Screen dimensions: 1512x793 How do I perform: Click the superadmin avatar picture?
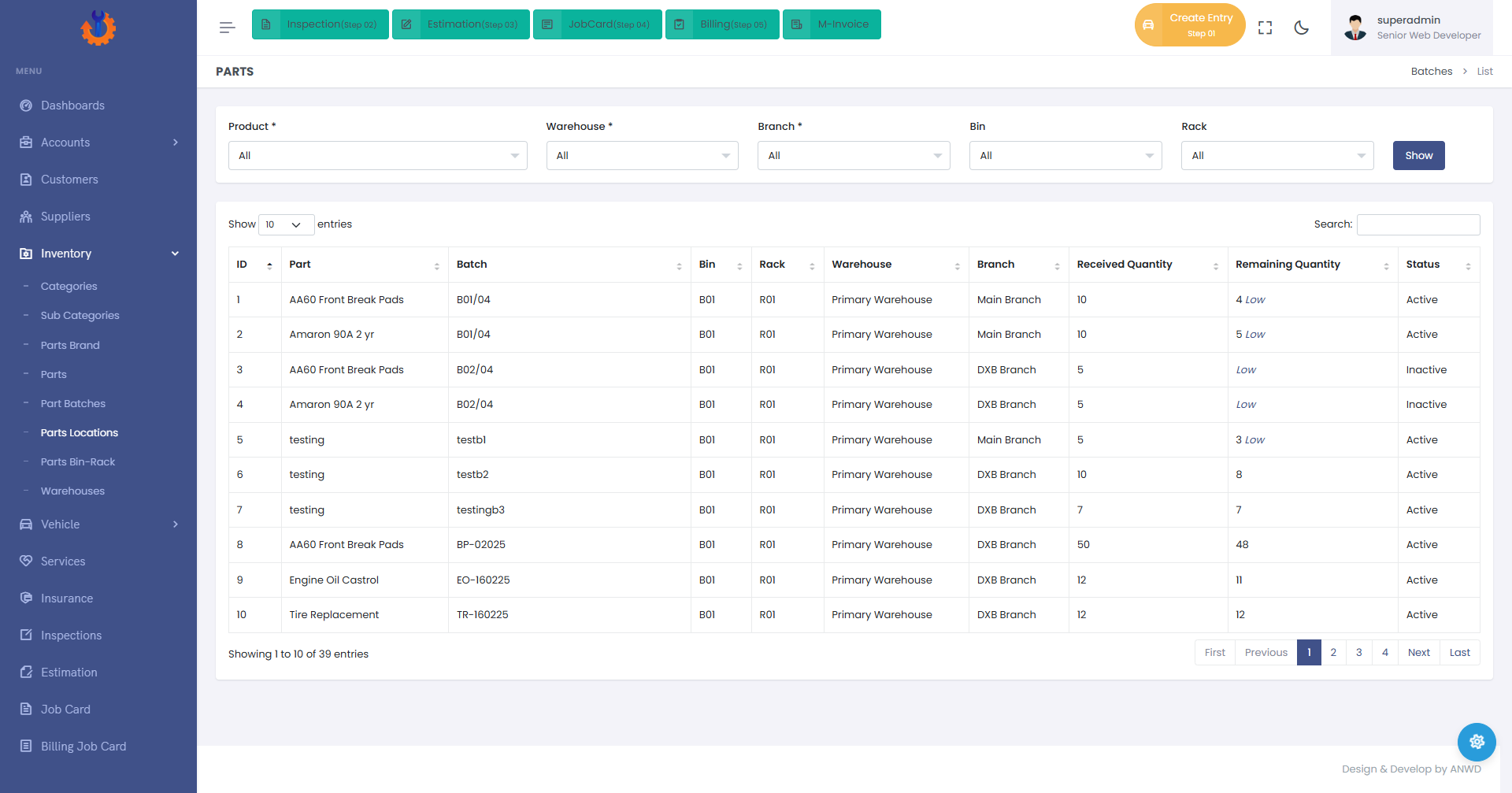tap(1355, 28)
